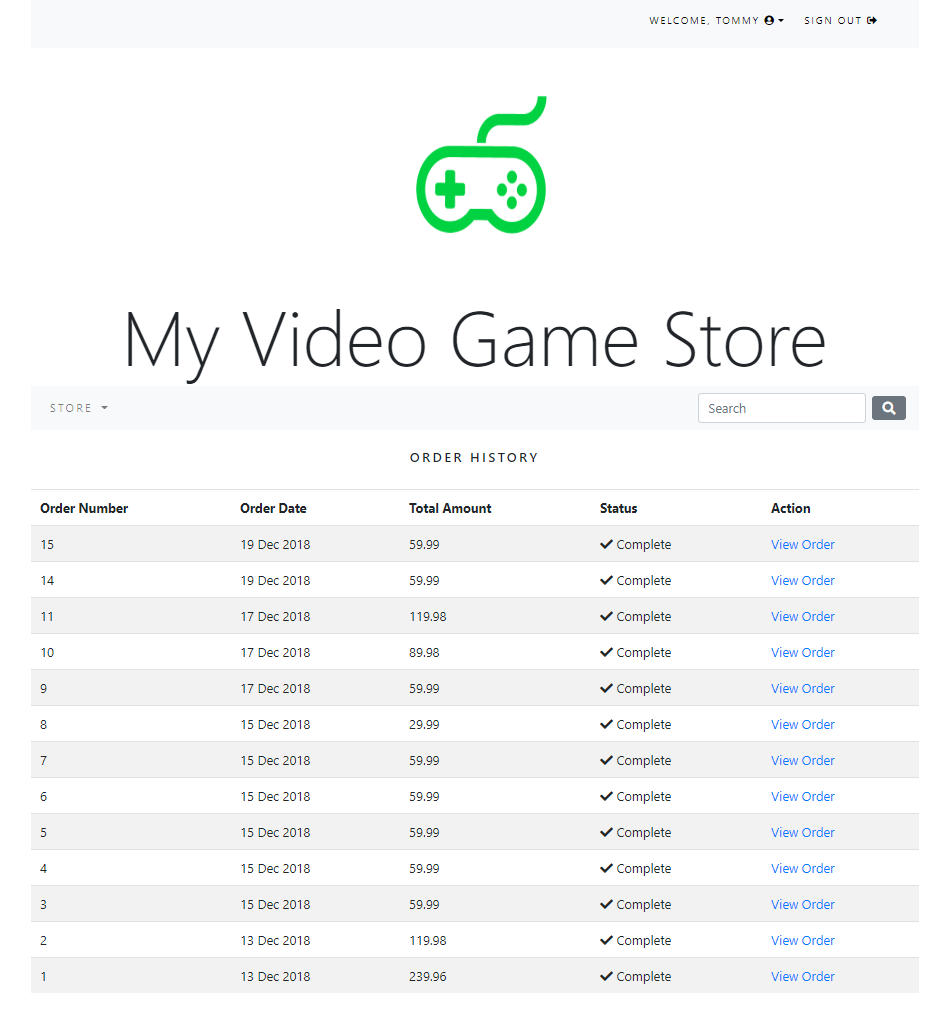Click the caret arrow next to Store
The height and width of the screenshot is (1020, 937).
point(106,408)
